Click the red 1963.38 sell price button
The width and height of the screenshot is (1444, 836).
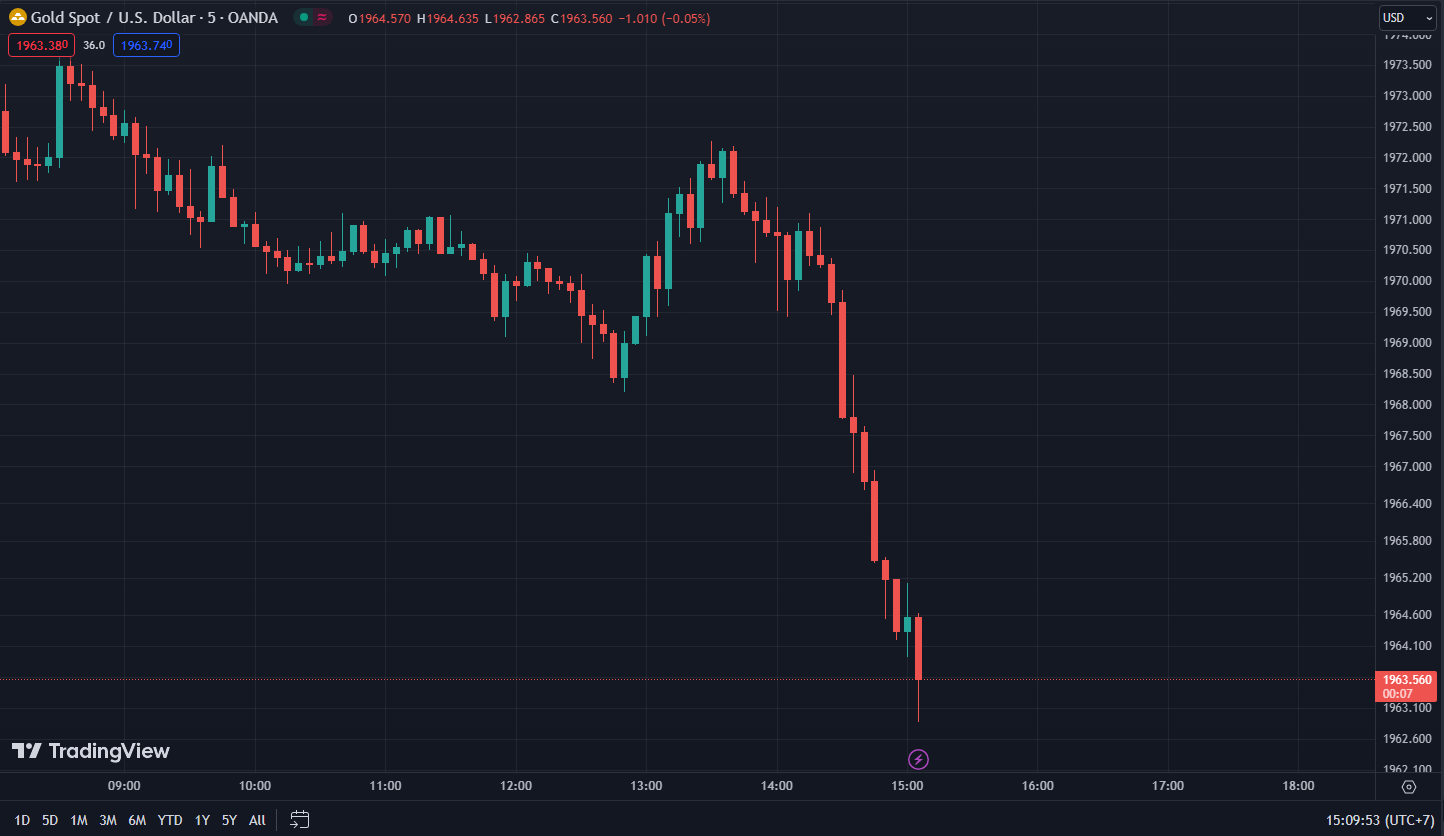point(41,45)
